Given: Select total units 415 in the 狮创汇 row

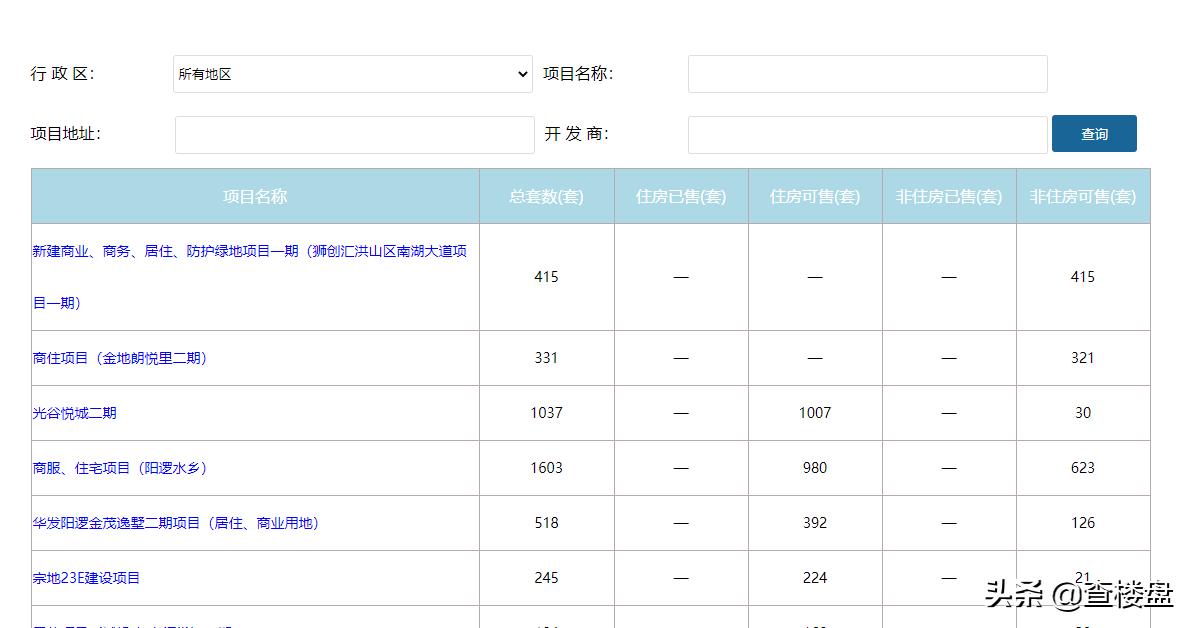Looking at the screenshot, I should 547,277.
